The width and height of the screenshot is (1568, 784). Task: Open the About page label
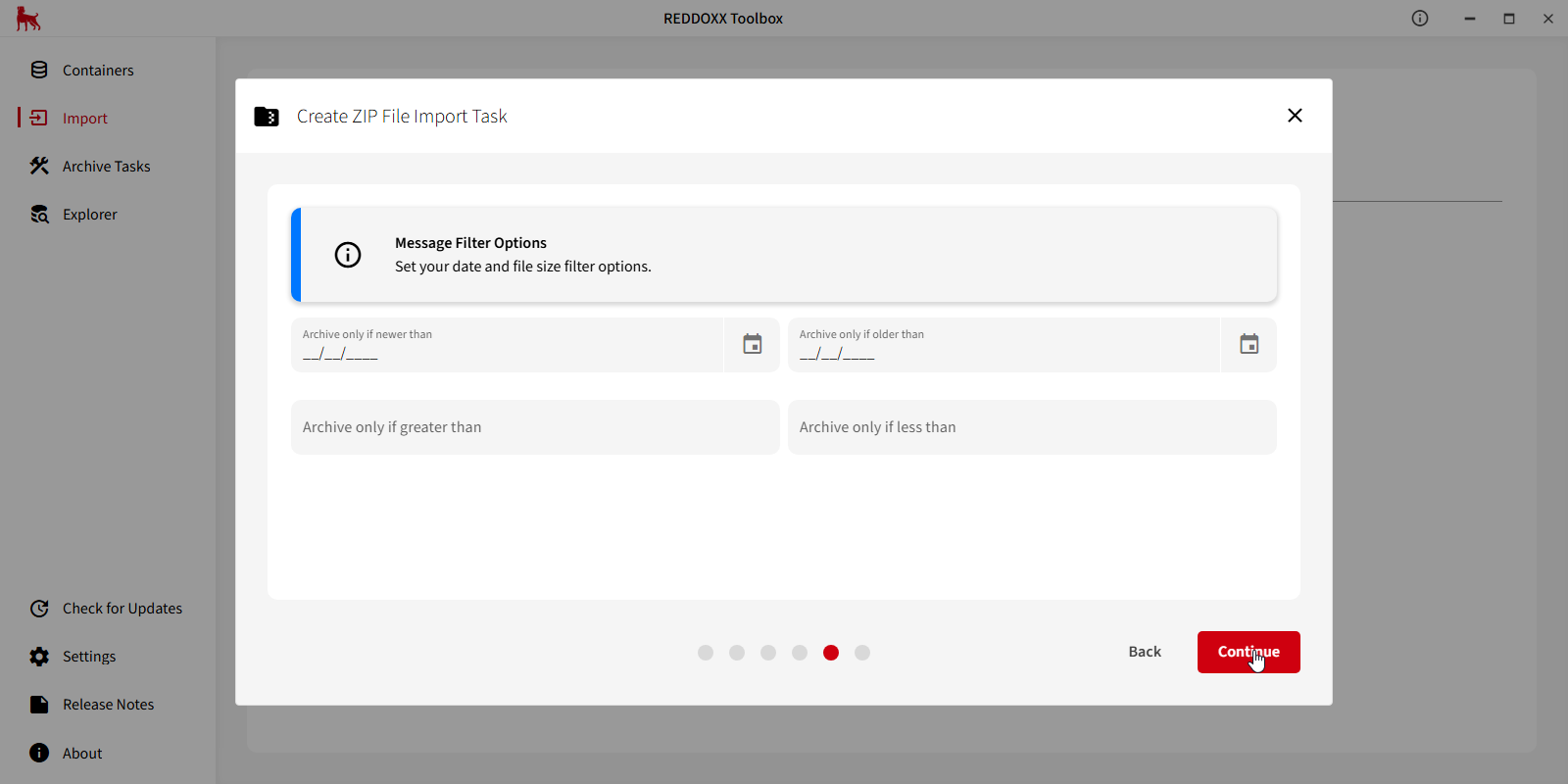(x=82, y=754)
